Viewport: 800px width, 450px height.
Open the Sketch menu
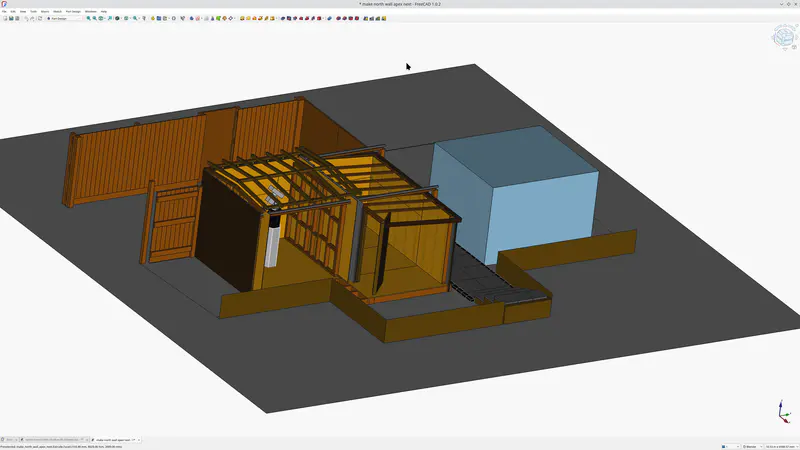click(57, 11)
